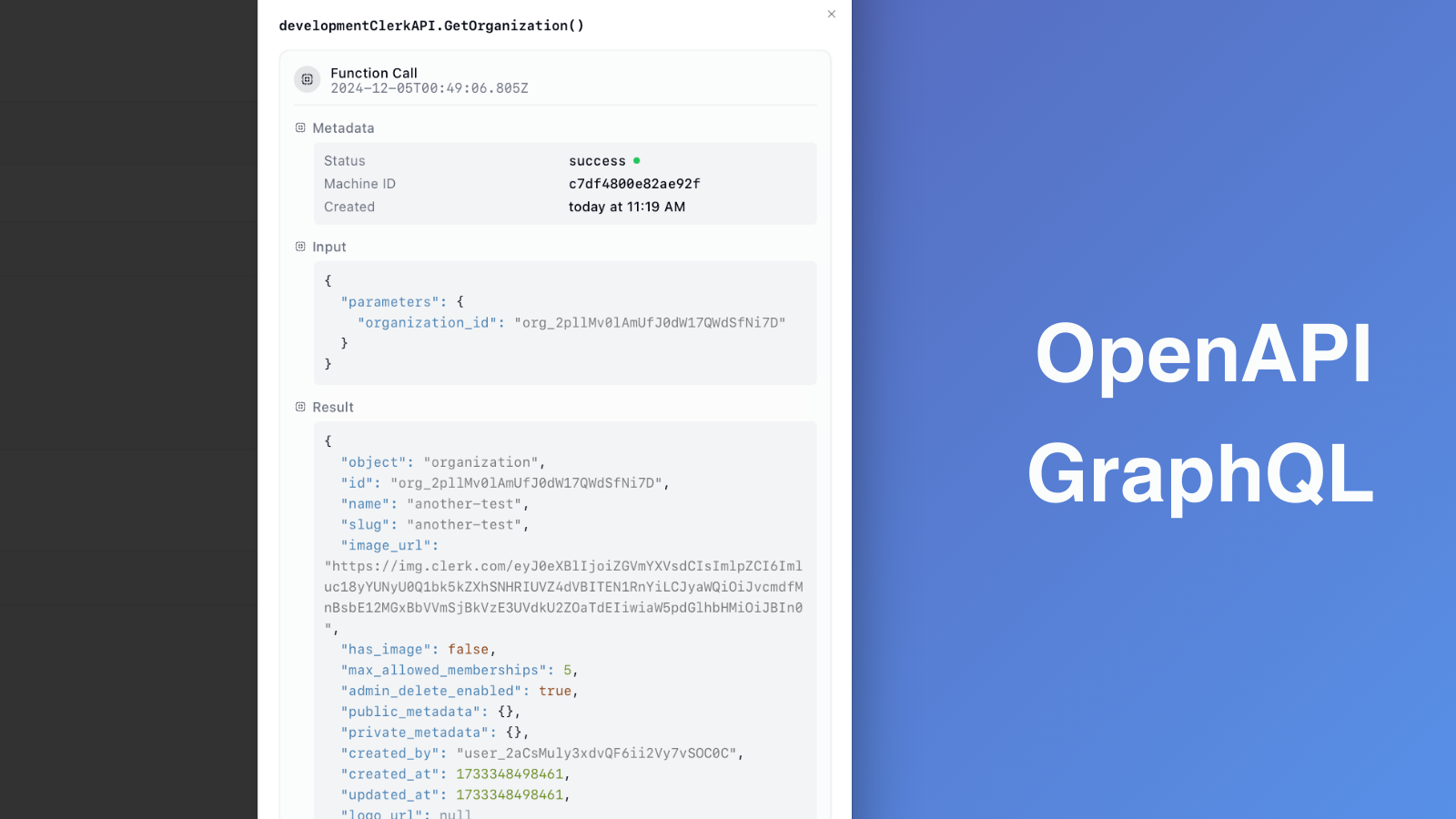Select the developmentClerkAPI.GetOrganization() title

click(x=431, y=25)
